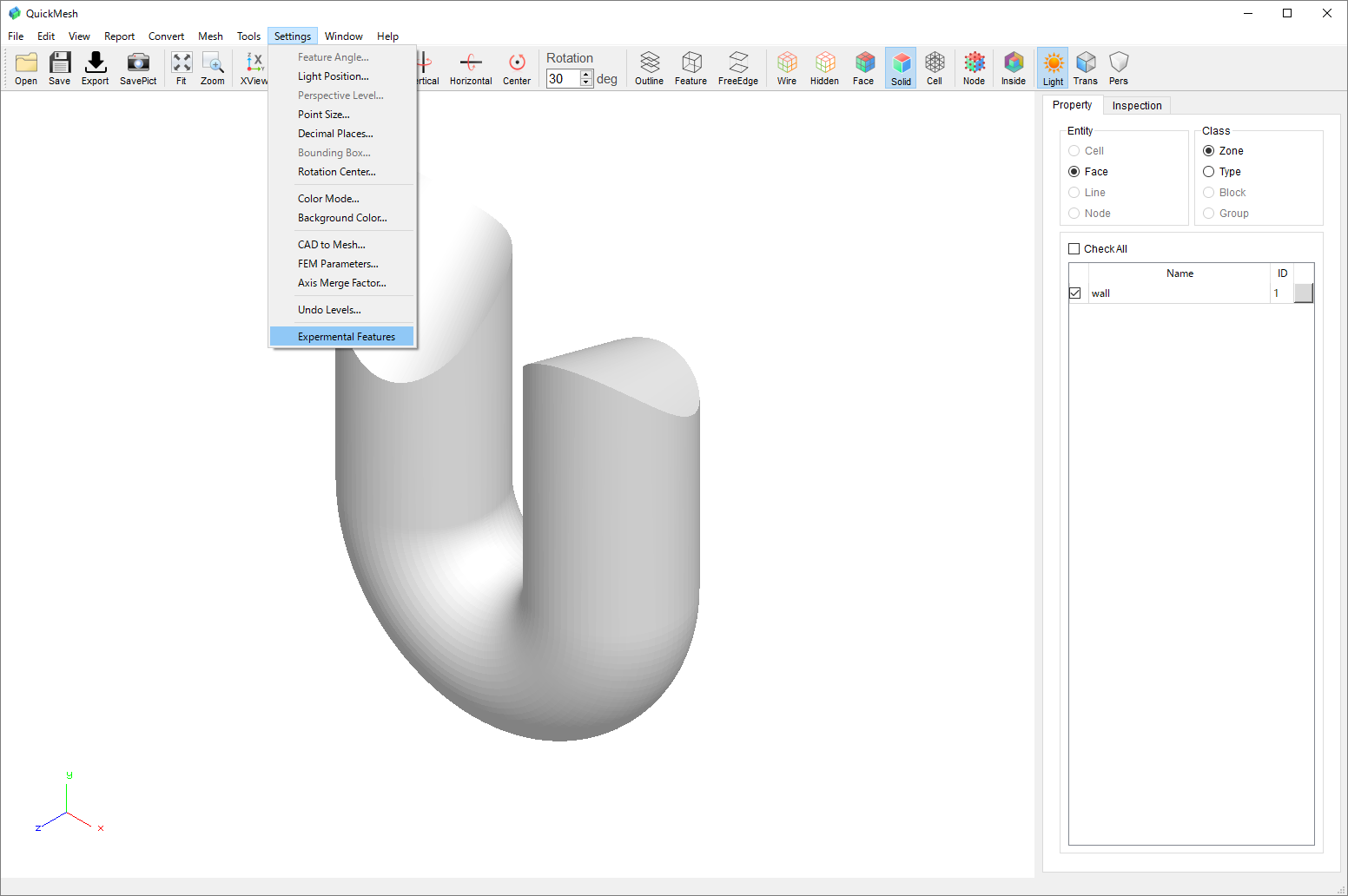Switch to the Property tab

tap(1072, 105)
